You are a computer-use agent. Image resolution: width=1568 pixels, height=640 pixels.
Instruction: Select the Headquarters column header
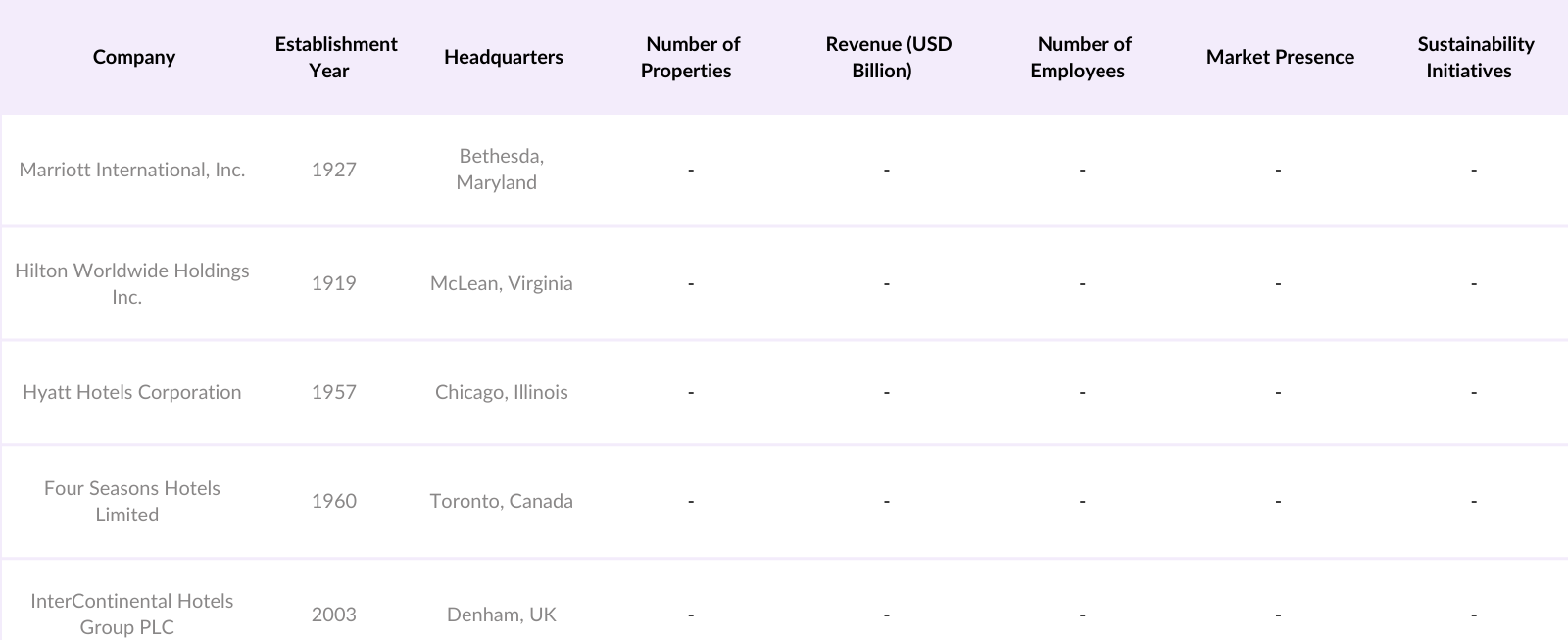click(503, 57)
